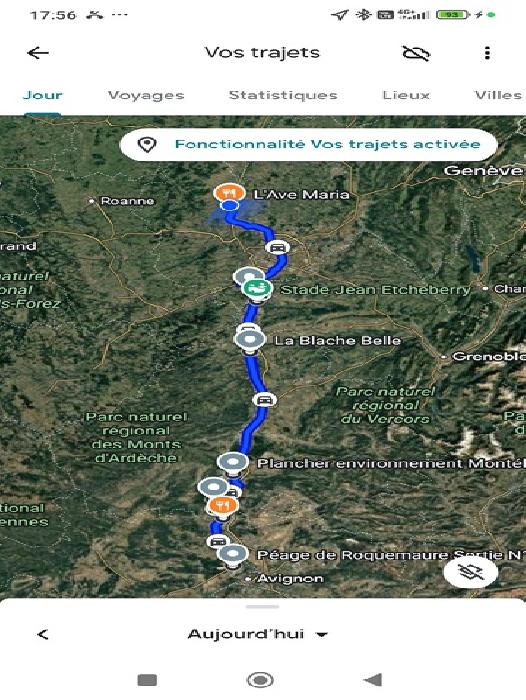Toggle the satellite layer round button
This screenshot has width=526, height=700.
471,571
